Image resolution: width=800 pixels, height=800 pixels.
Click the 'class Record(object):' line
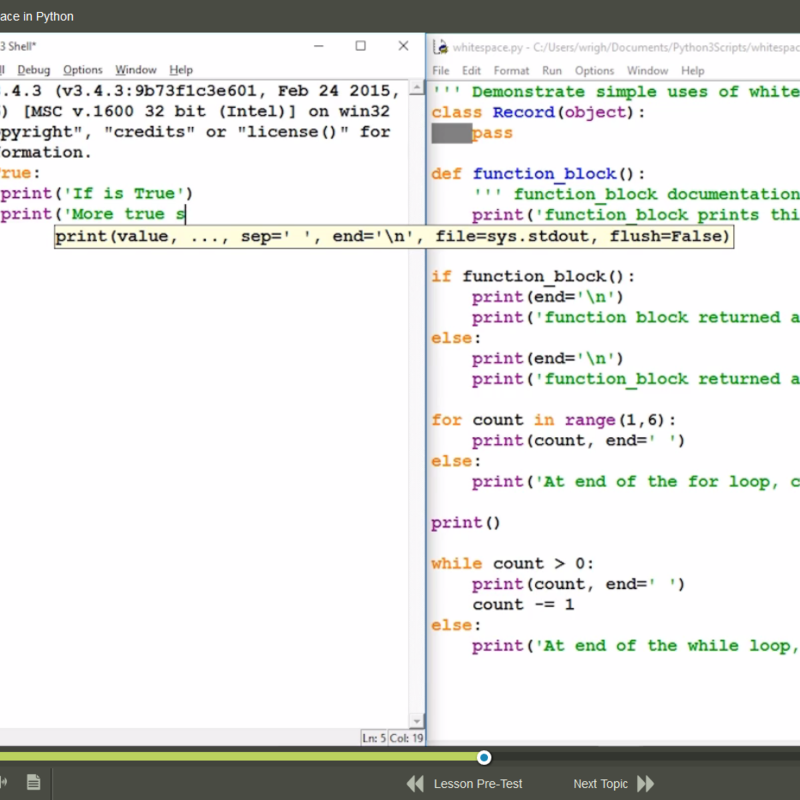[x=538, y=112]
